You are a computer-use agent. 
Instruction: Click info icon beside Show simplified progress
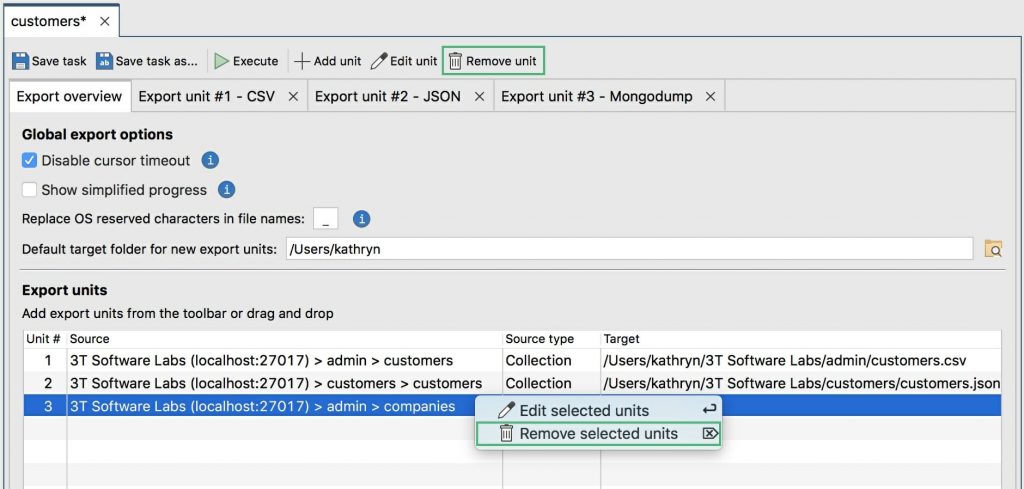pos(227,190)
